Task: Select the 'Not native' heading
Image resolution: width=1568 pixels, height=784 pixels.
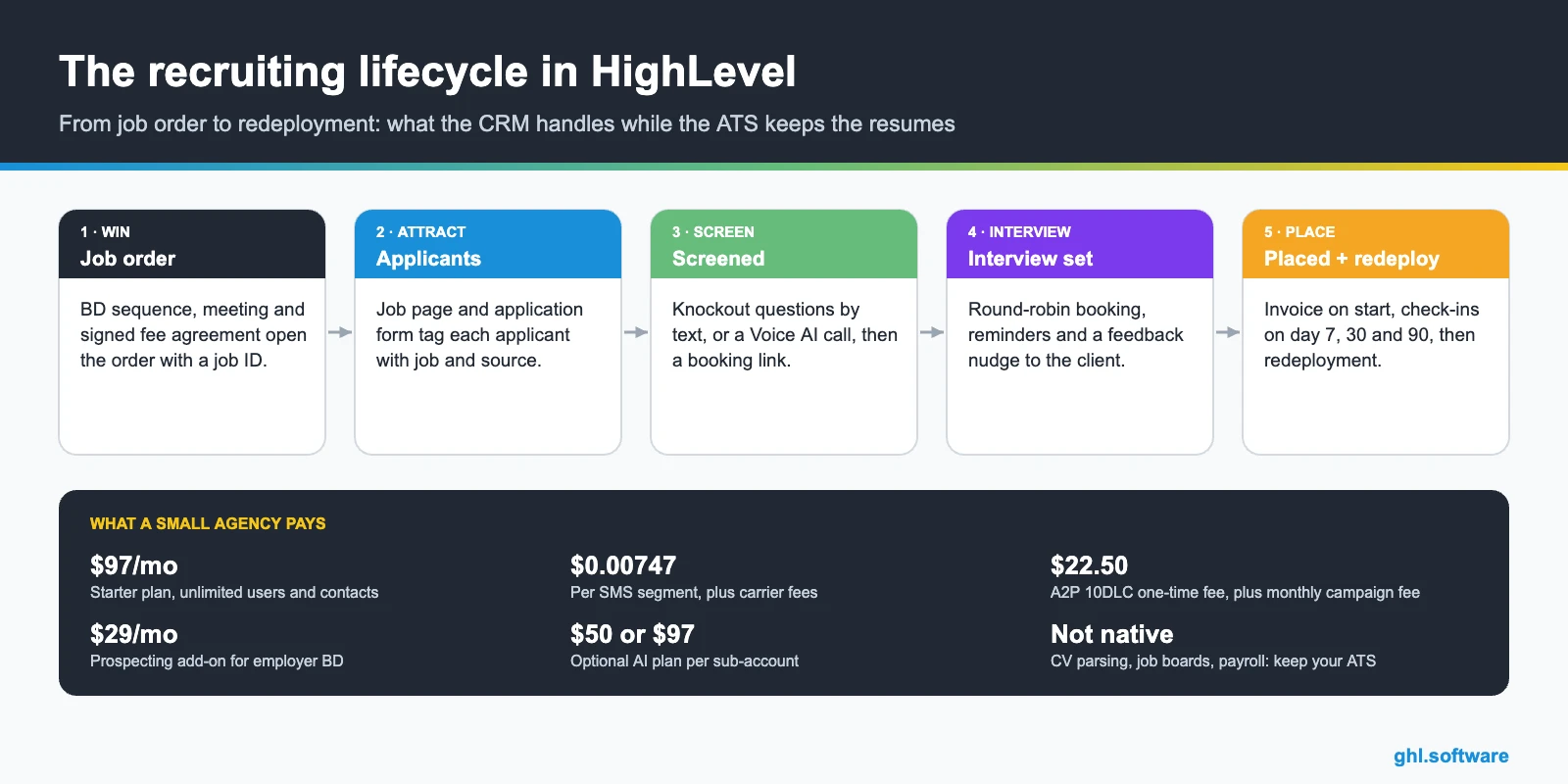Action: click(x=1112, y=634)
